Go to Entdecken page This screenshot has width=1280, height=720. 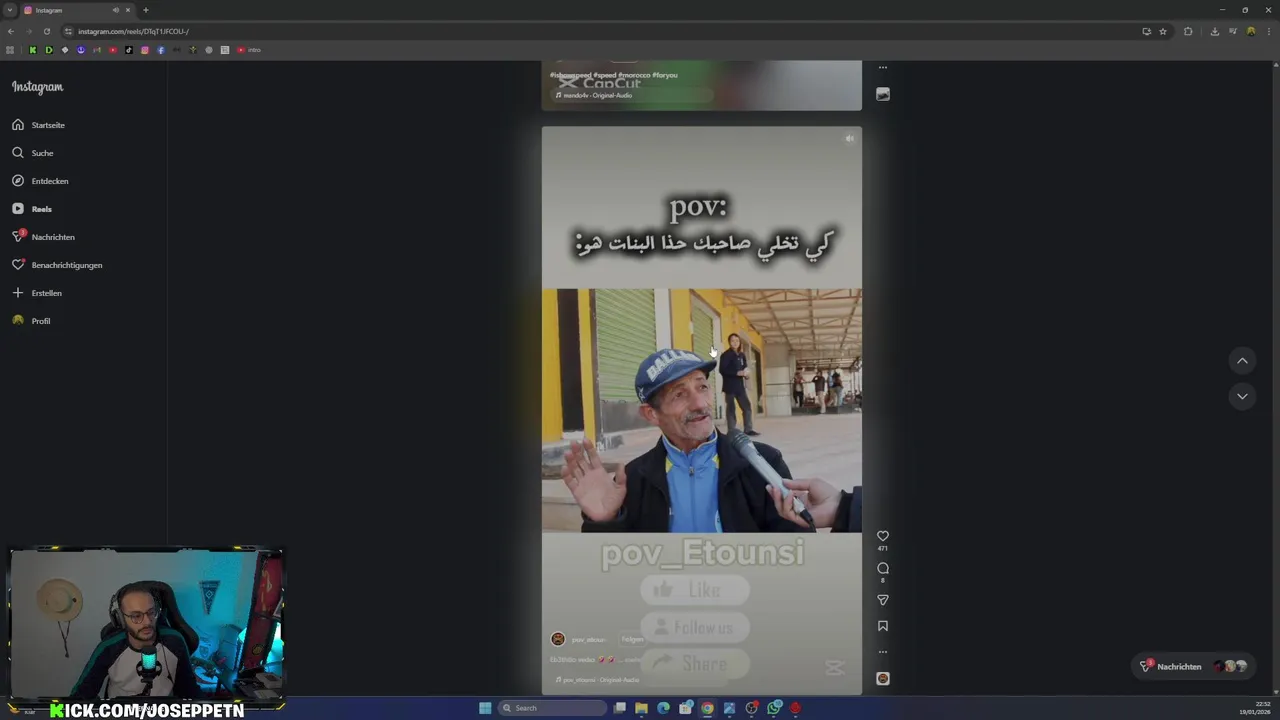(40, 181)
